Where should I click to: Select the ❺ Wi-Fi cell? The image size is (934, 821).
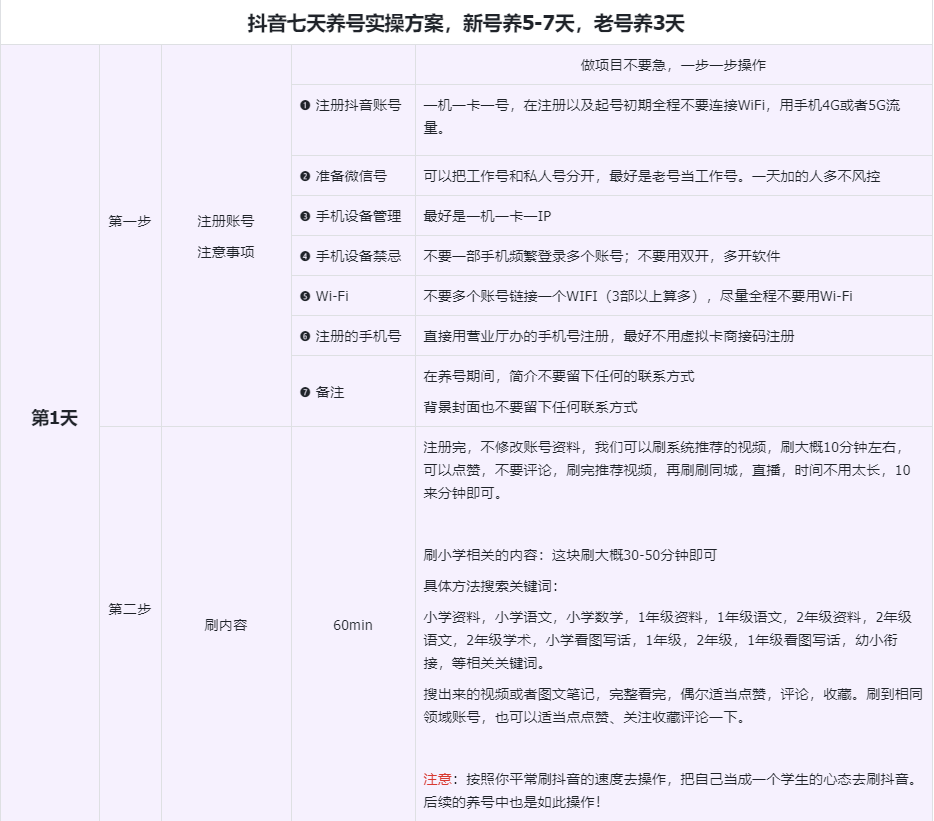click(x=353, y=296)
